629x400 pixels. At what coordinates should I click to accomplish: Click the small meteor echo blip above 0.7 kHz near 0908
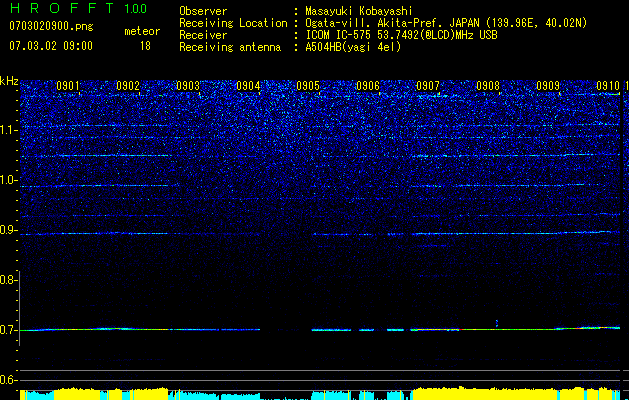coord(497,323)
